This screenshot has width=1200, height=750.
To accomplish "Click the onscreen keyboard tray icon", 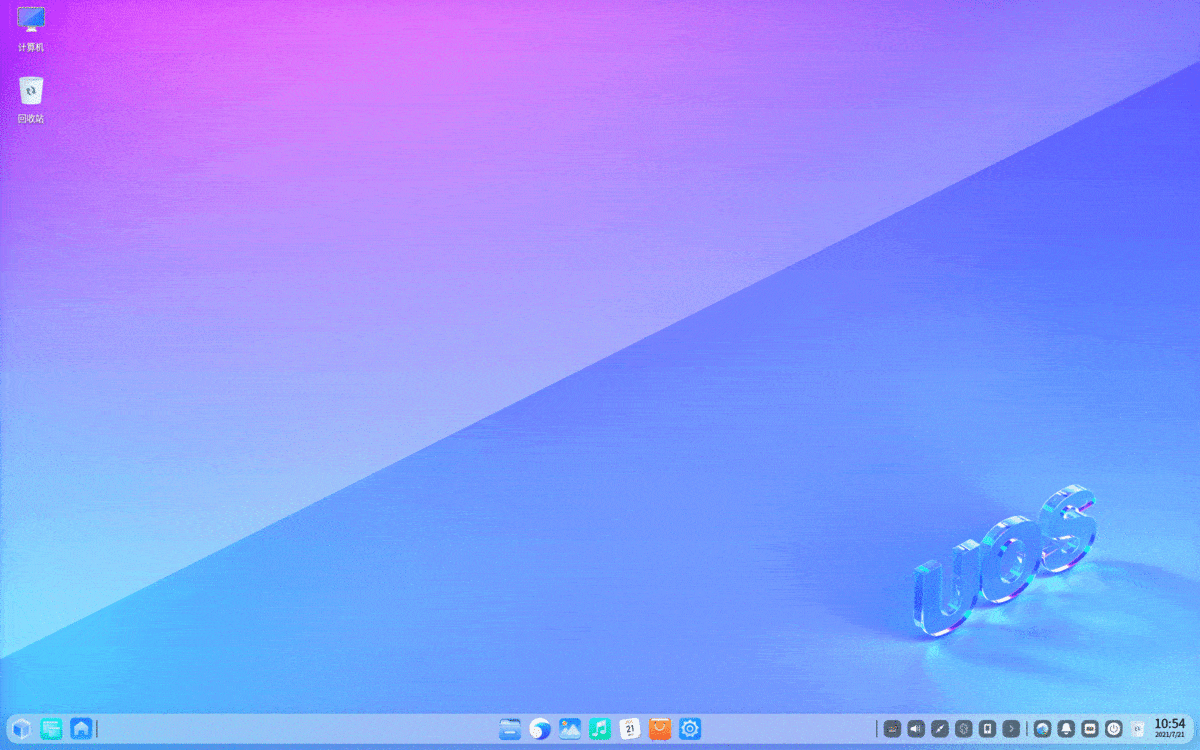I will coord(1090,729).
